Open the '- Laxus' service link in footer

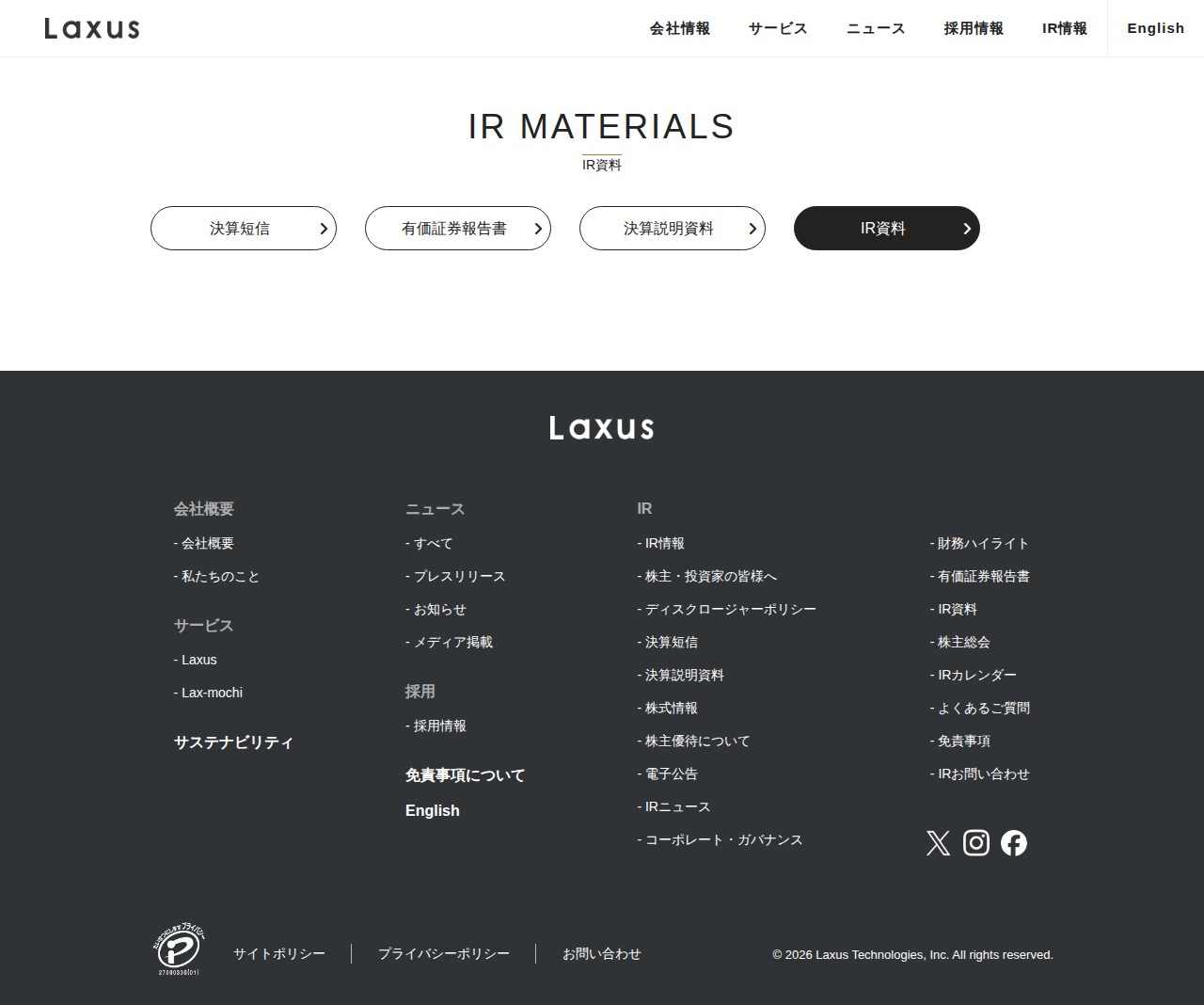click(196, 660)
